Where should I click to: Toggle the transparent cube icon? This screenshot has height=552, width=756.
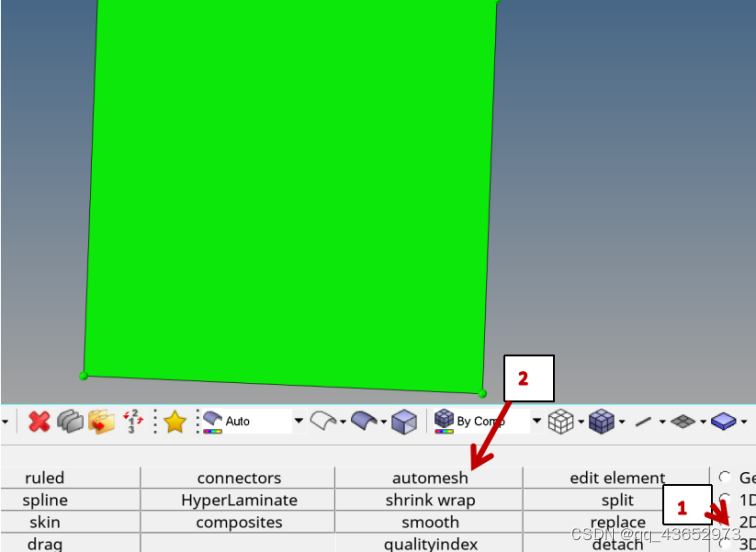[x=404, y=422]
